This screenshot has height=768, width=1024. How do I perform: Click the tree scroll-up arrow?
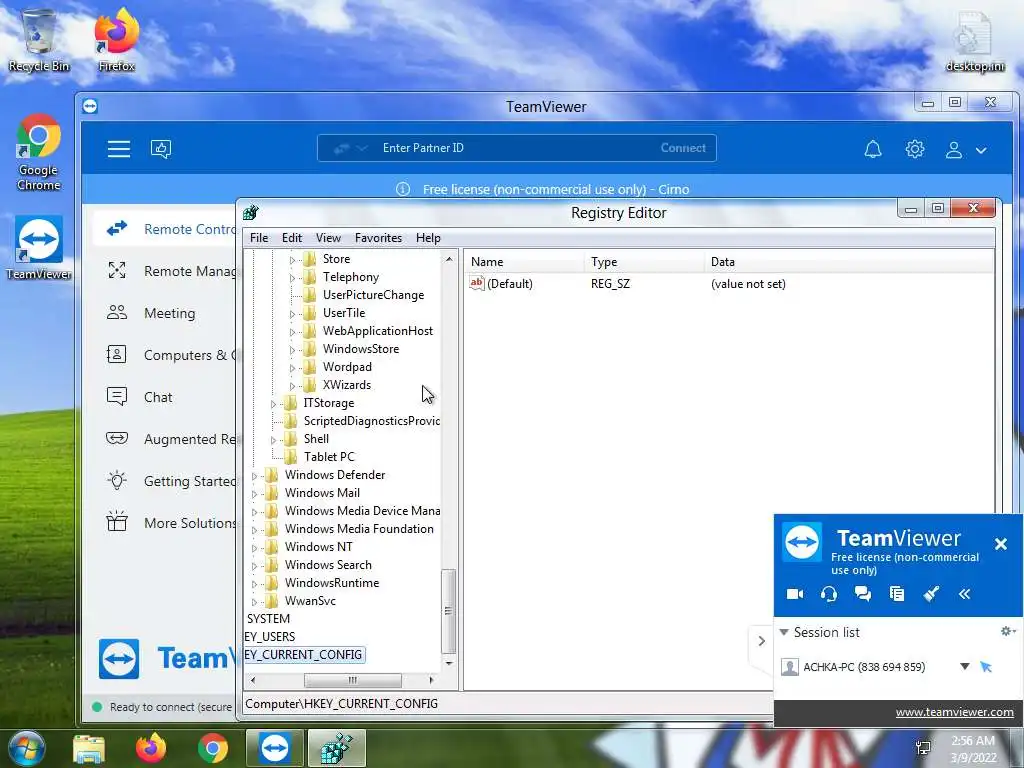[x=449, y=259]
